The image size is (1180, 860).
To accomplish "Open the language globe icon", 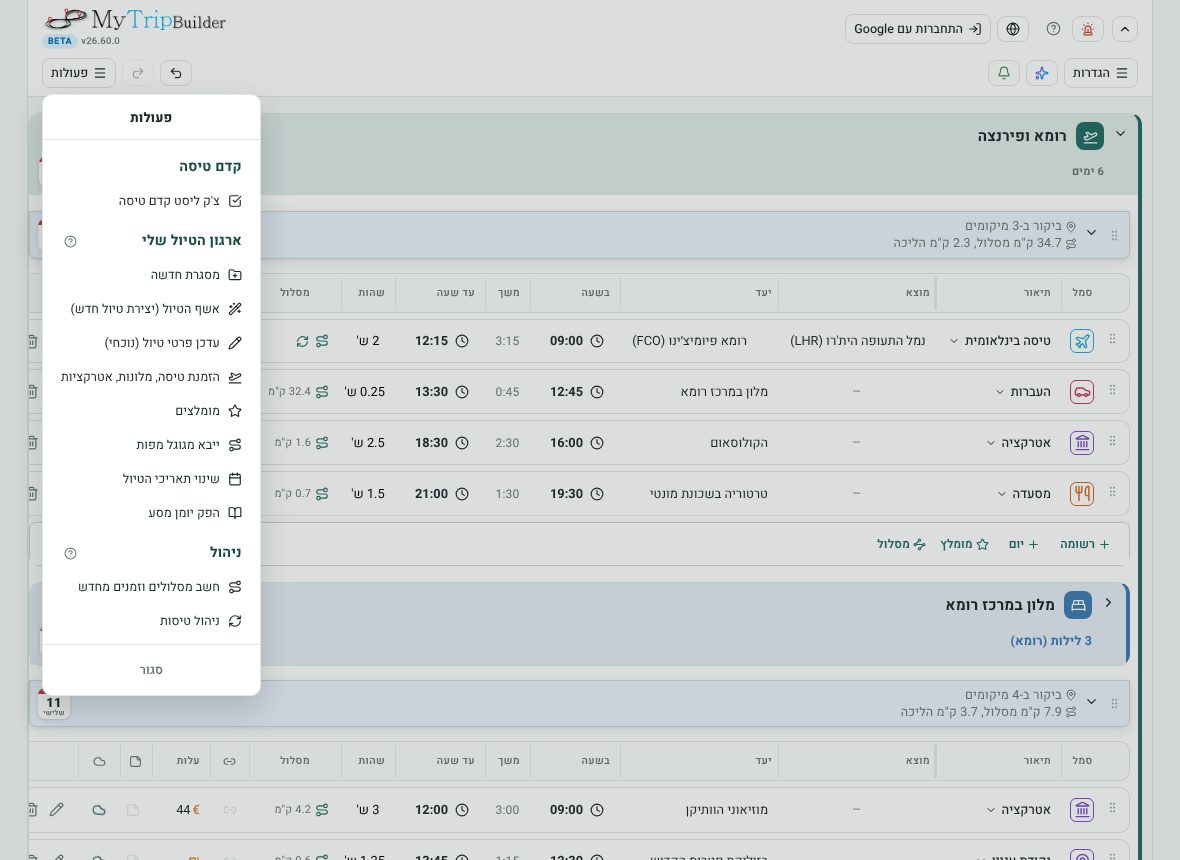I will pos(1013,29).
